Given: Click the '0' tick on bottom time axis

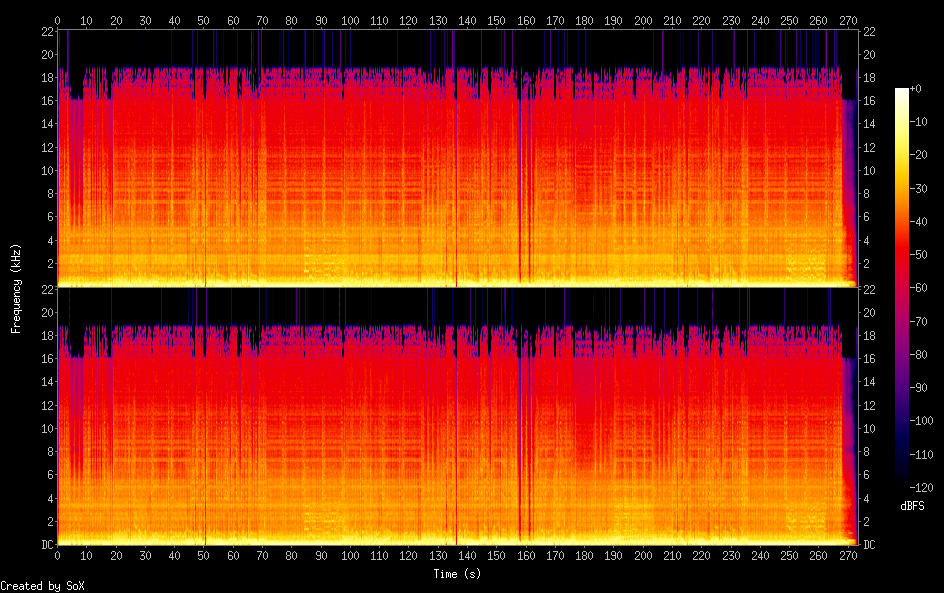Looking at the screenshot, I should pyautogui.click(x=57, y=556).
